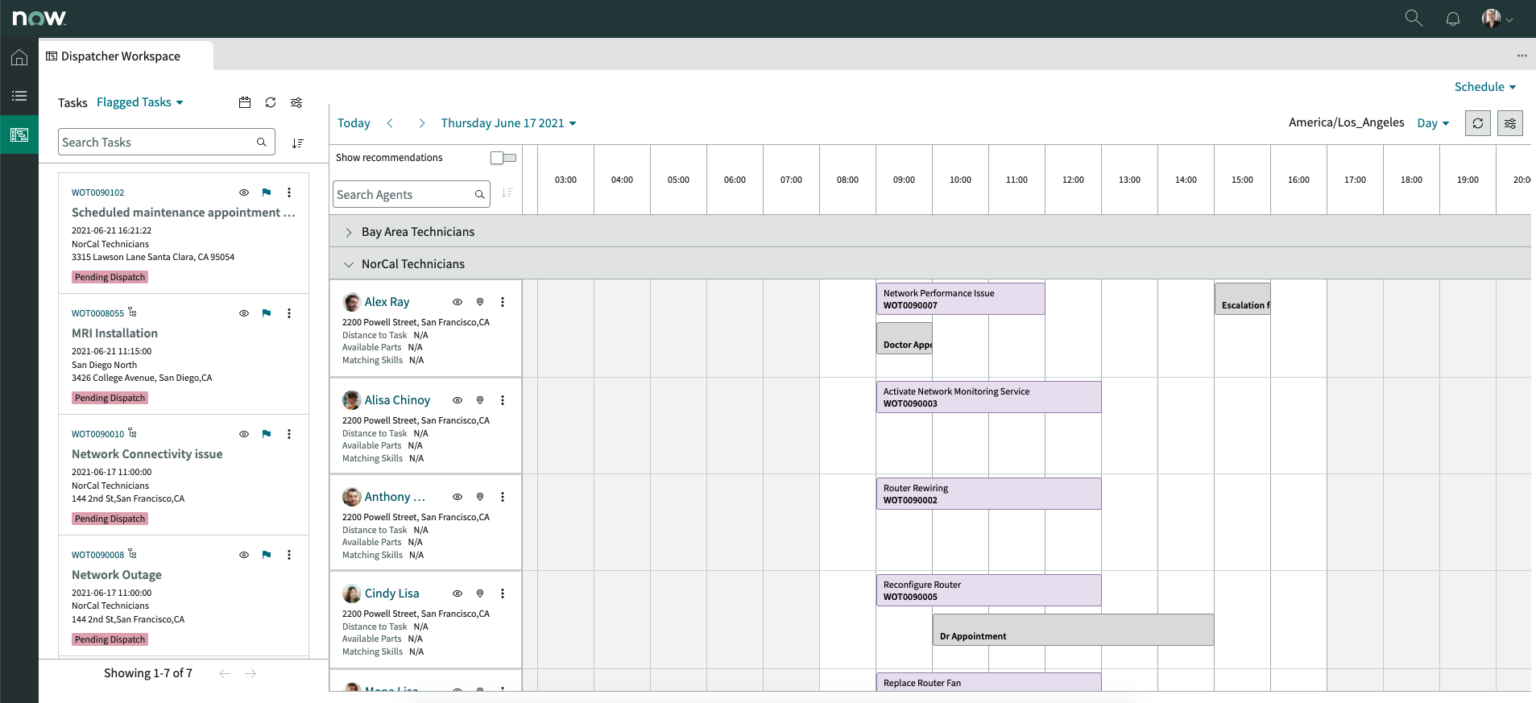
Task: Preview WOT0090102 with its eye icon
Action: (x=243, y=192)
